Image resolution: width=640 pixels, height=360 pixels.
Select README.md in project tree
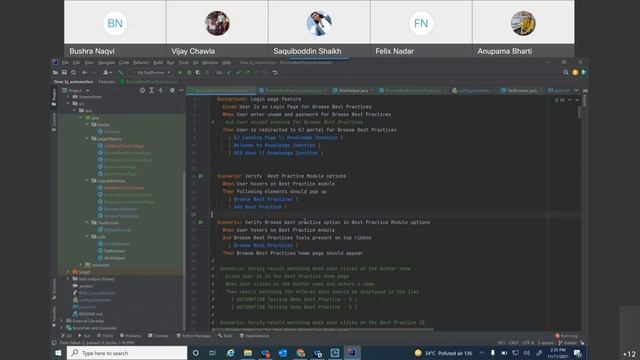pyautogui.click(x=88, y=314)
